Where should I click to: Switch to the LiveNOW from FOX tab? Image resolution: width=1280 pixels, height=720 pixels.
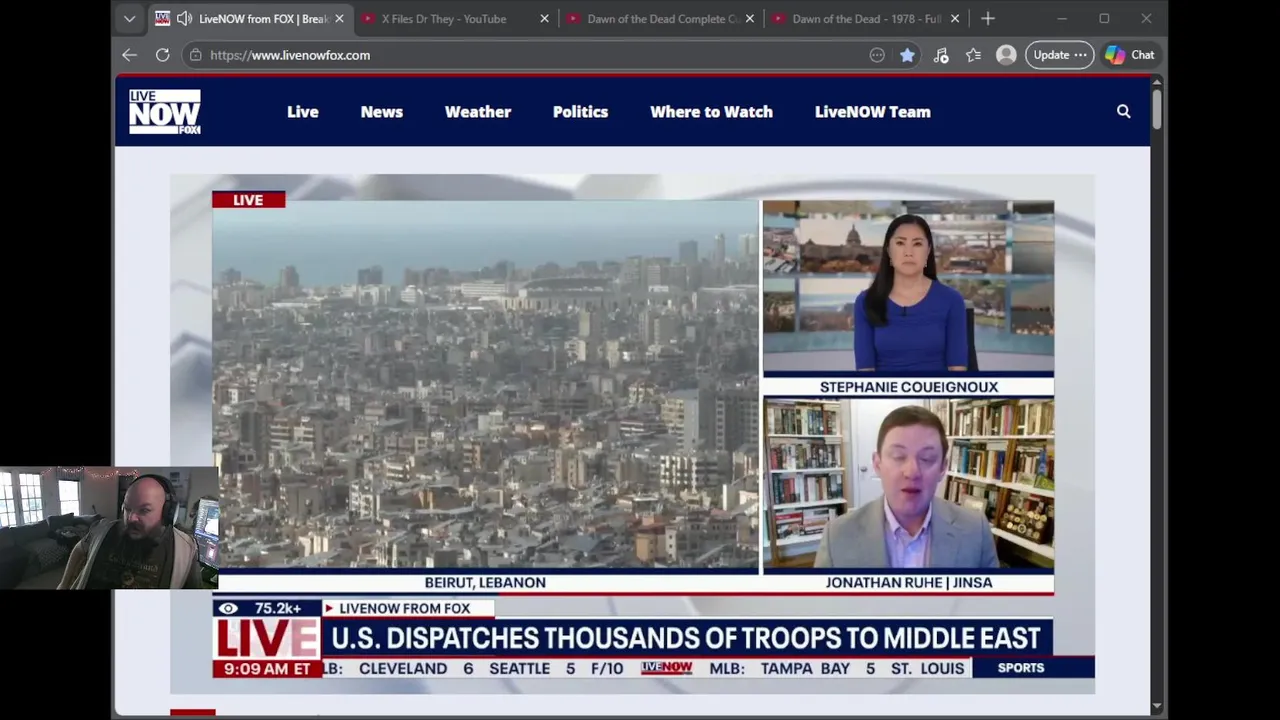(x=250, y=19)
